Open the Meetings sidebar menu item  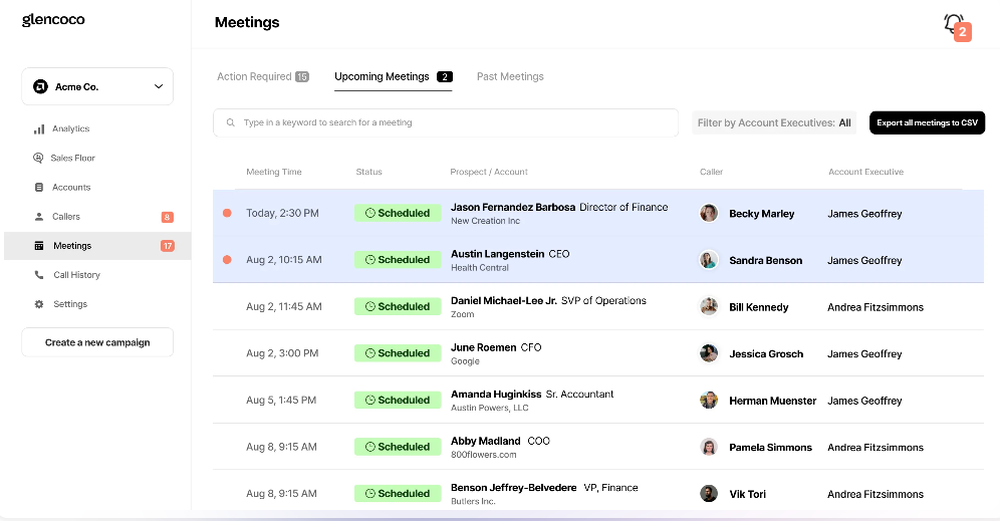[x=72, y=246]
